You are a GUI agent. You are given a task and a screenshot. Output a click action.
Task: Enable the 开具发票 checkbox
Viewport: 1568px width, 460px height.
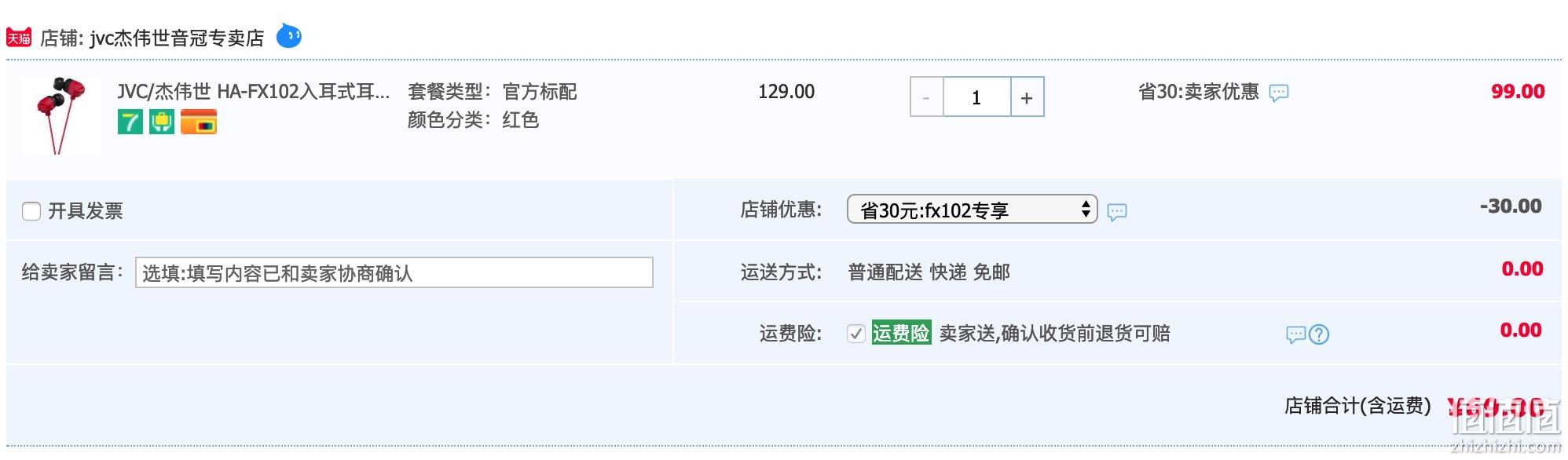[x=31, y=211]
